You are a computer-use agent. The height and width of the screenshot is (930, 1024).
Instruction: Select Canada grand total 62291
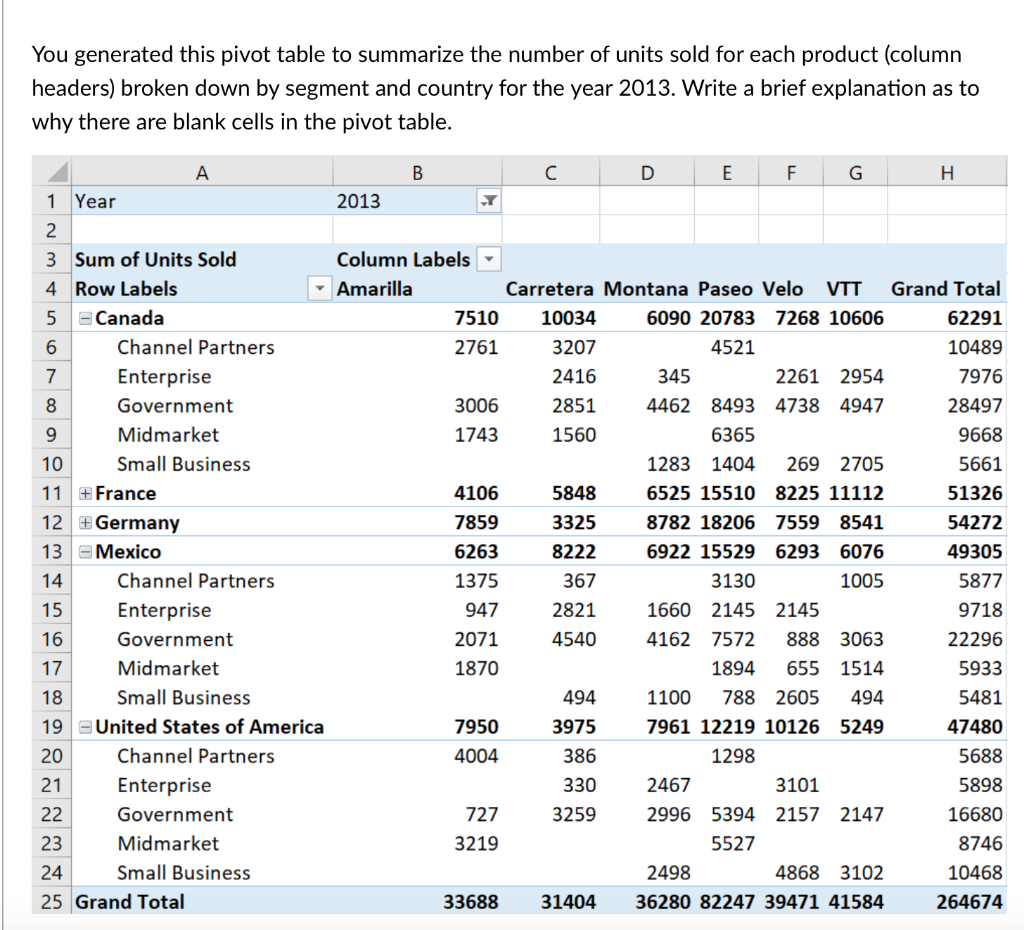click(974, 318)
